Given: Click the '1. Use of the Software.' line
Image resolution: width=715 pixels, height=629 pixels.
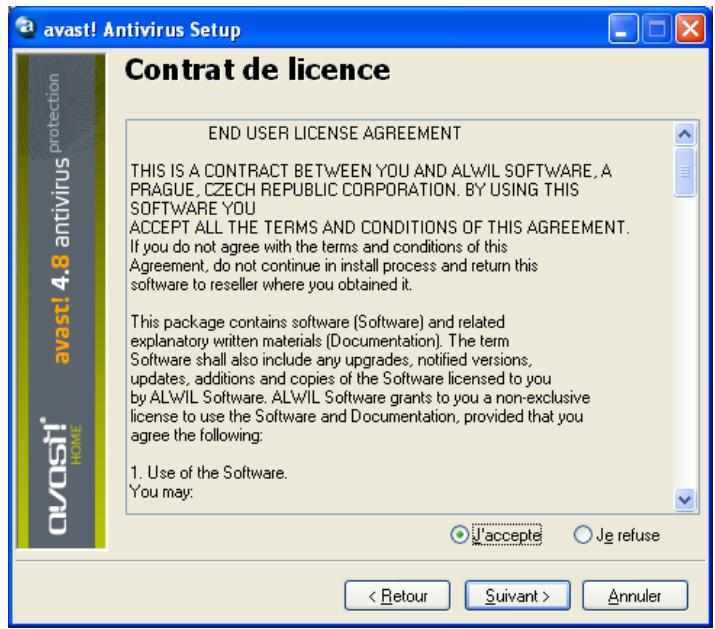Looking at the screenshot, I should coord(208,473).
